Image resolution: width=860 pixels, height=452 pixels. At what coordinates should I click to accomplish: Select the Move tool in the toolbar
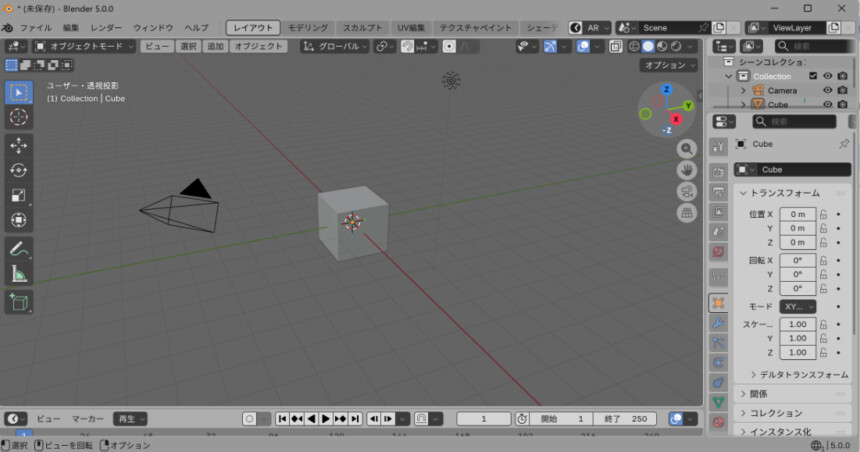pos(18,145)
